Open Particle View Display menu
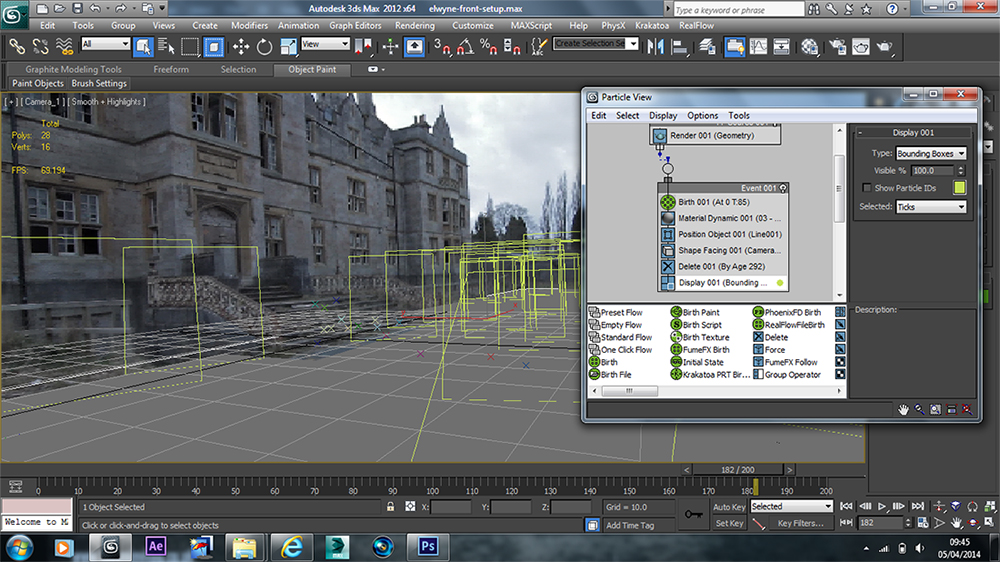This screenshot has height=562, width=1000. pos(663,115)
